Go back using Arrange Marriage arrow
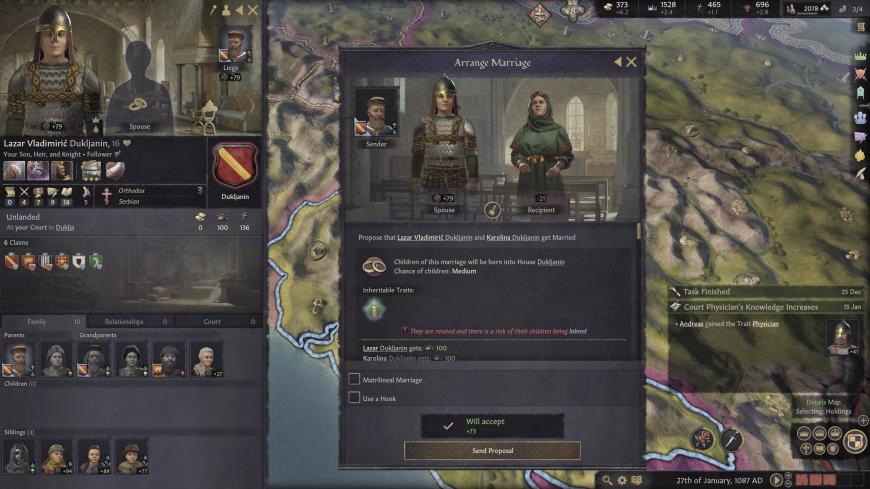 point(618,62)
